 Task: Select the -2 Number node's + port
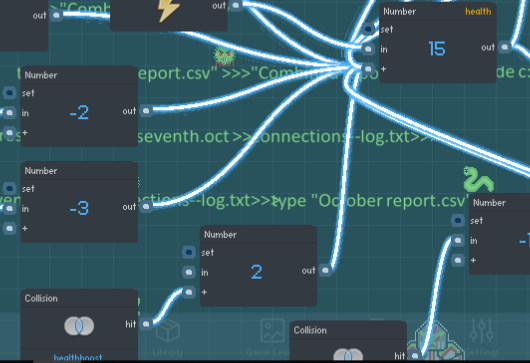[x=9, y=132]
